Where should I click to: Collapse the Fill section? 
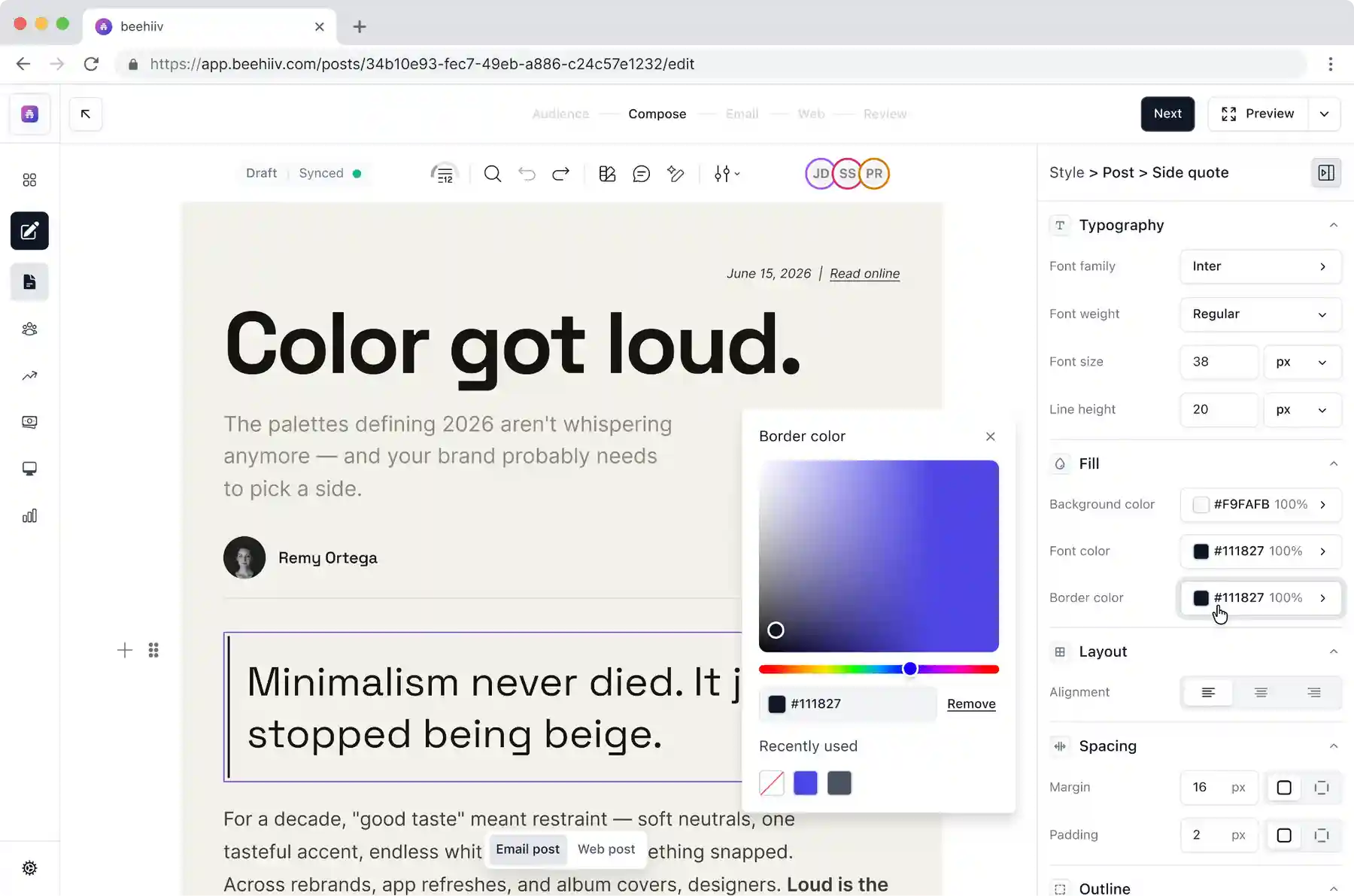pyautogui.click(x=1333, y=463)
